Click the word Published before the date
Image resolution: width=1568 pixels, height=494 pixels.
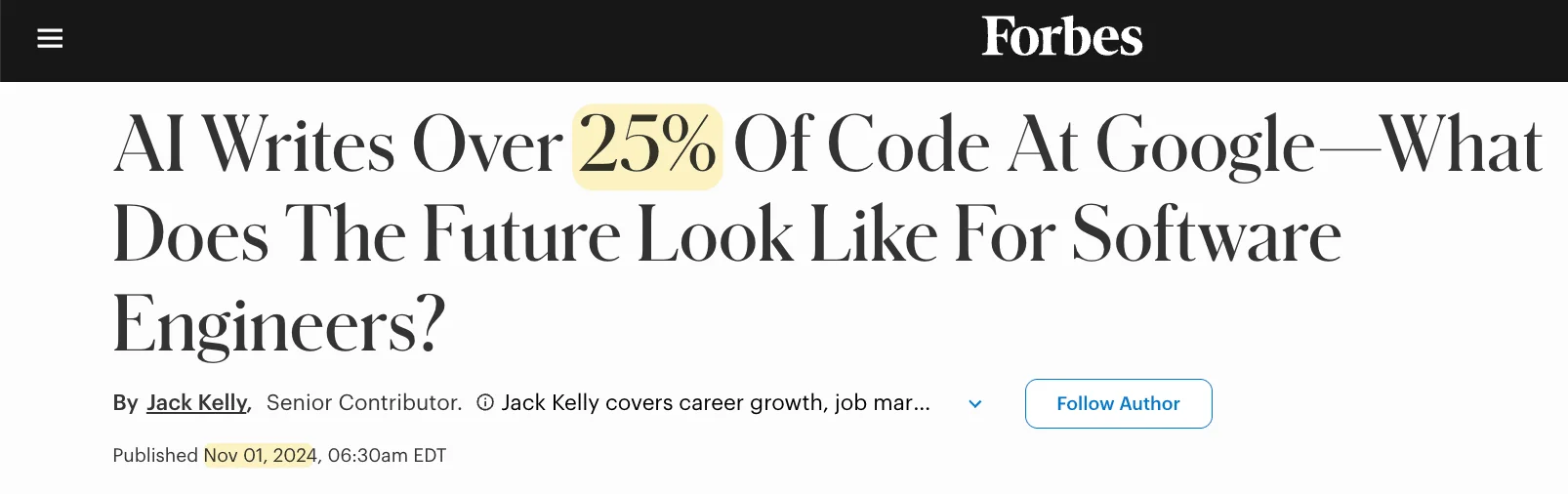point(155,455)
